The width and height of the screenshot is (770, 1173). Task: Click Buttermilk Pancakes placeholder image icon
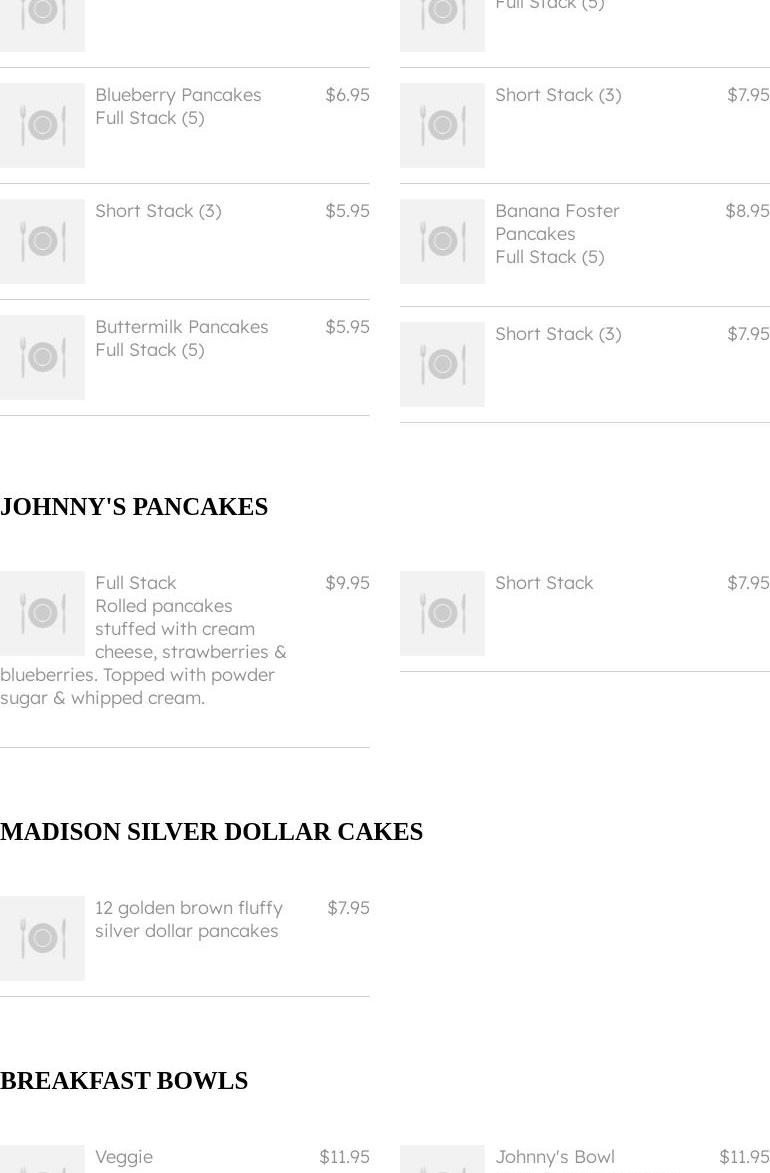[x=42, y=357]
